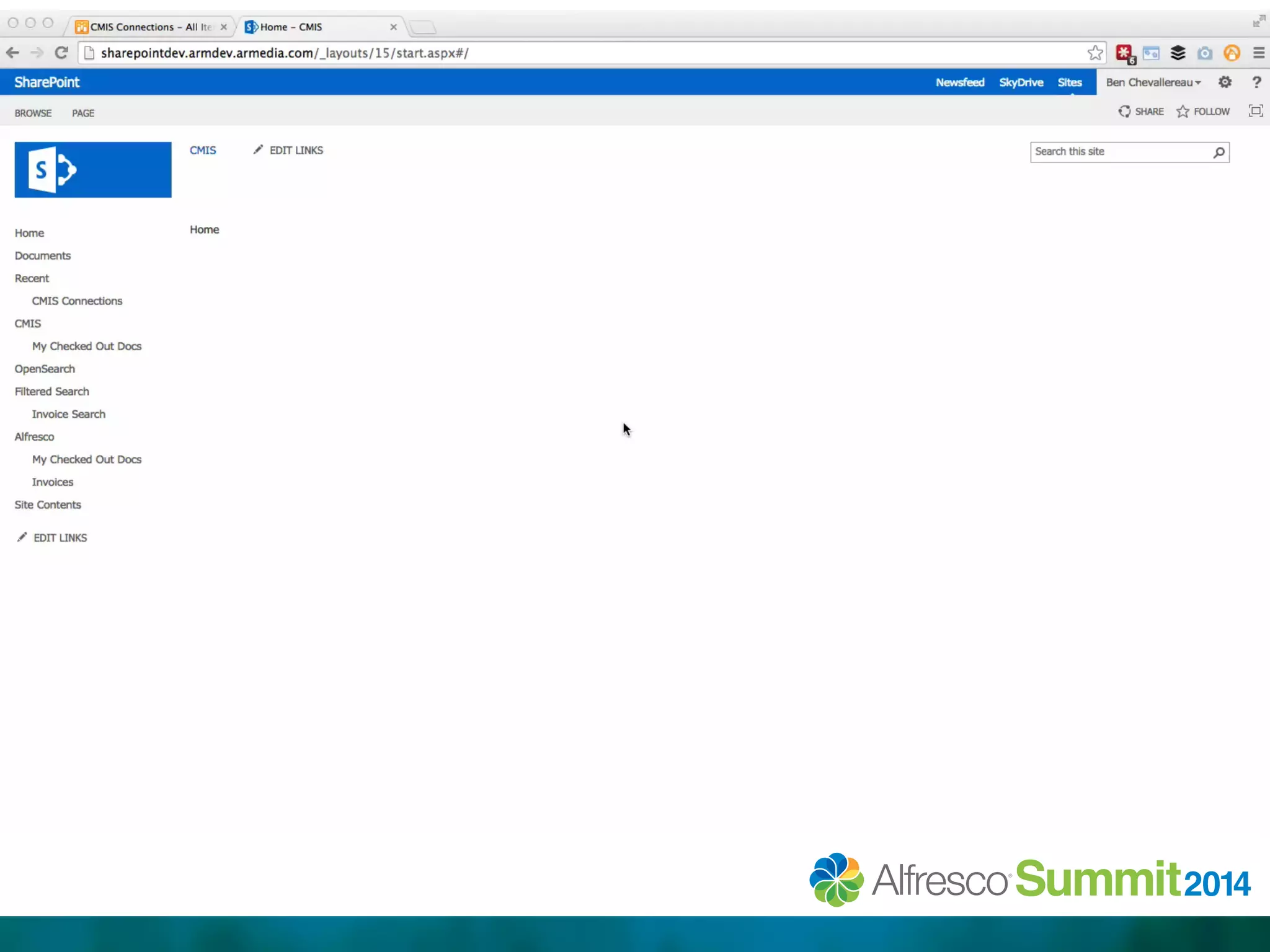Open CMIS in the left navigation
1270x952 pixels.
[x=28, y=324]
